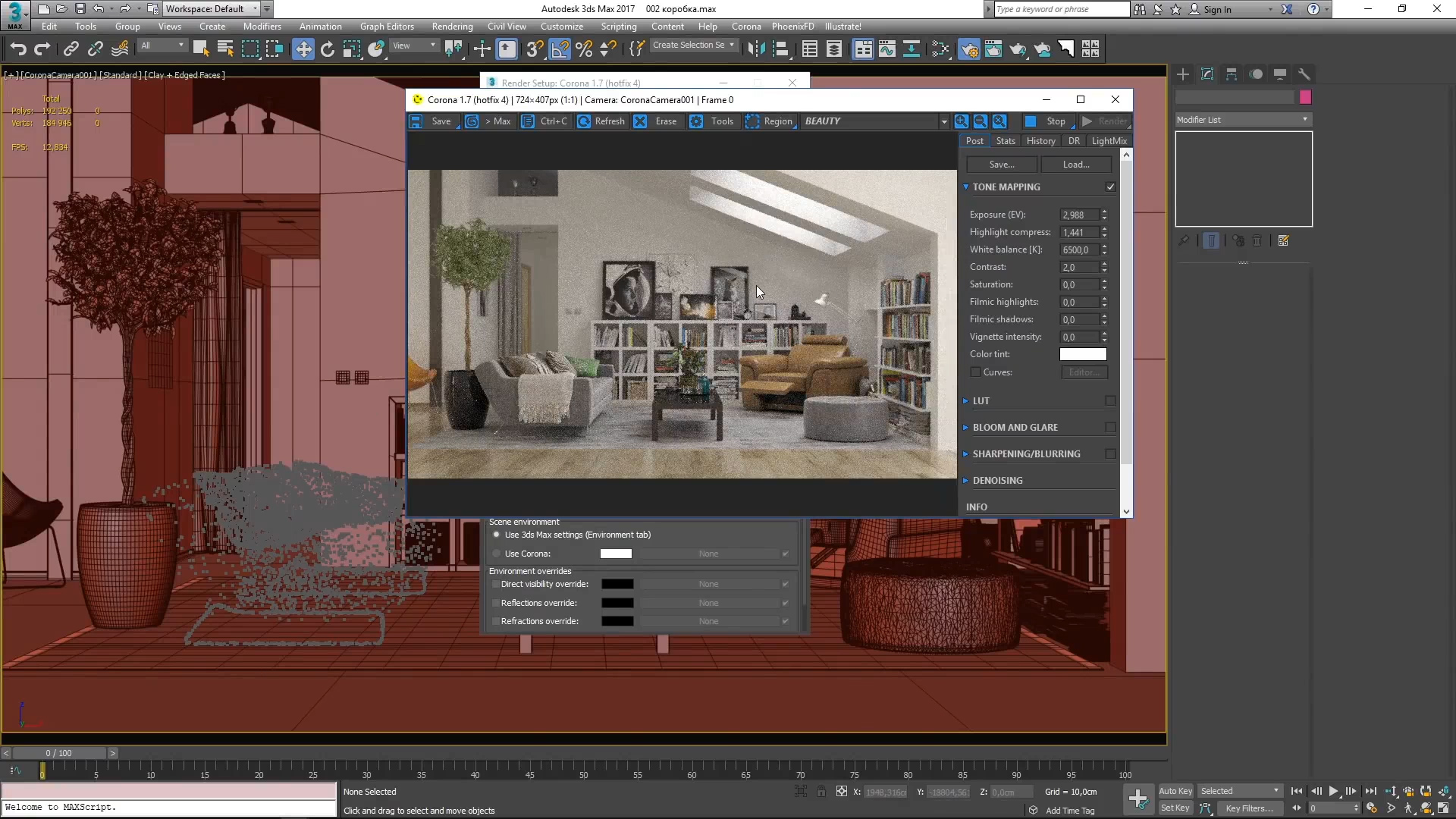Enable the BLOOM AND GLARE effect
1456x819 pixels.
click(1110, 426)
